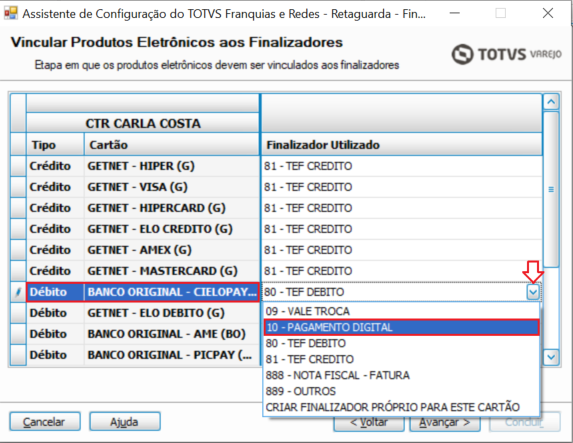Select the BANCO ORIGINAL - PICPAY cell
Viewport: 573px width, 443px height.
tap(172, 355)
